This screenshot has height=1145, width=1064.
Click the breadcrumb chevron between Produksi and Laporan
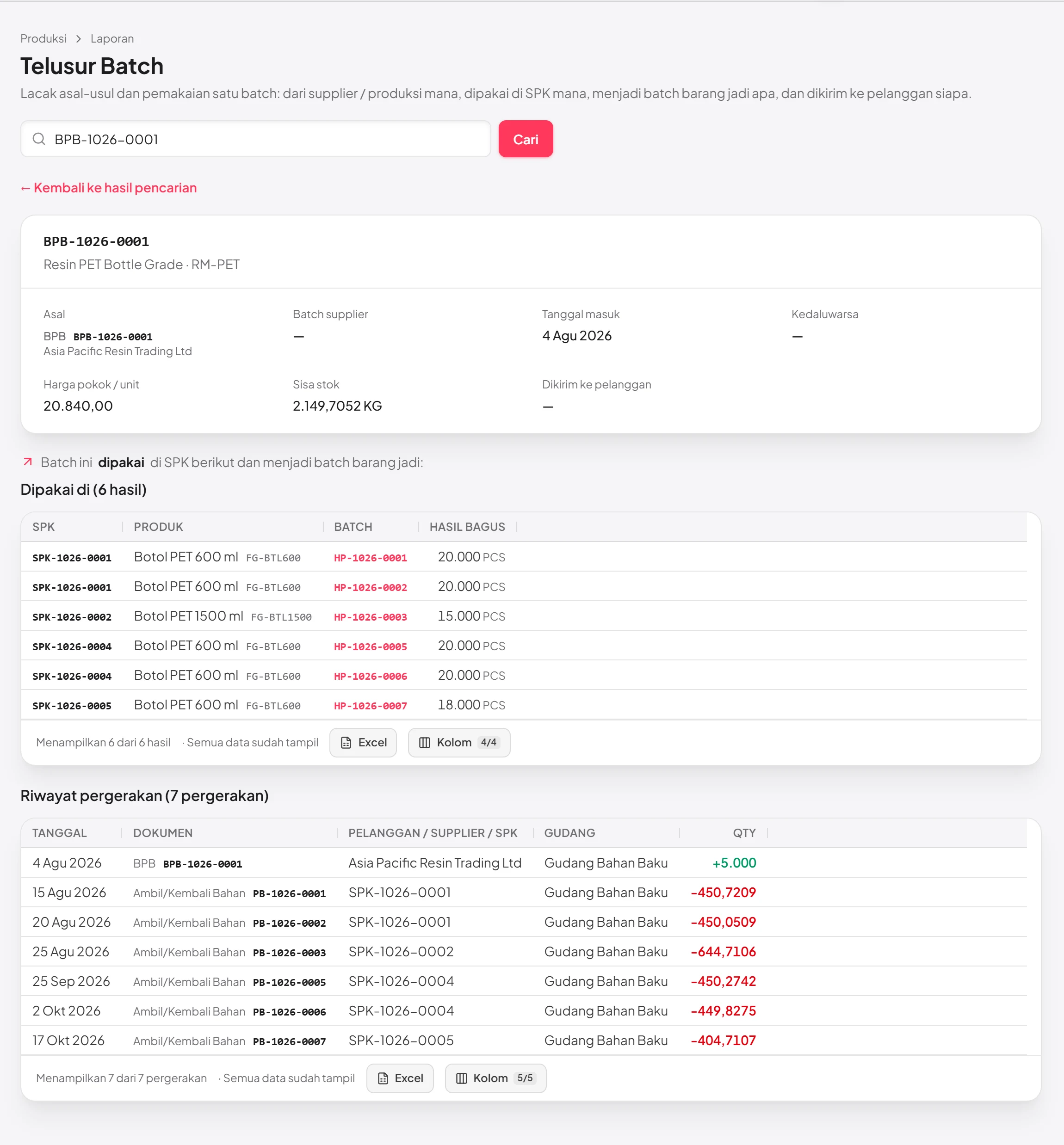78,38
